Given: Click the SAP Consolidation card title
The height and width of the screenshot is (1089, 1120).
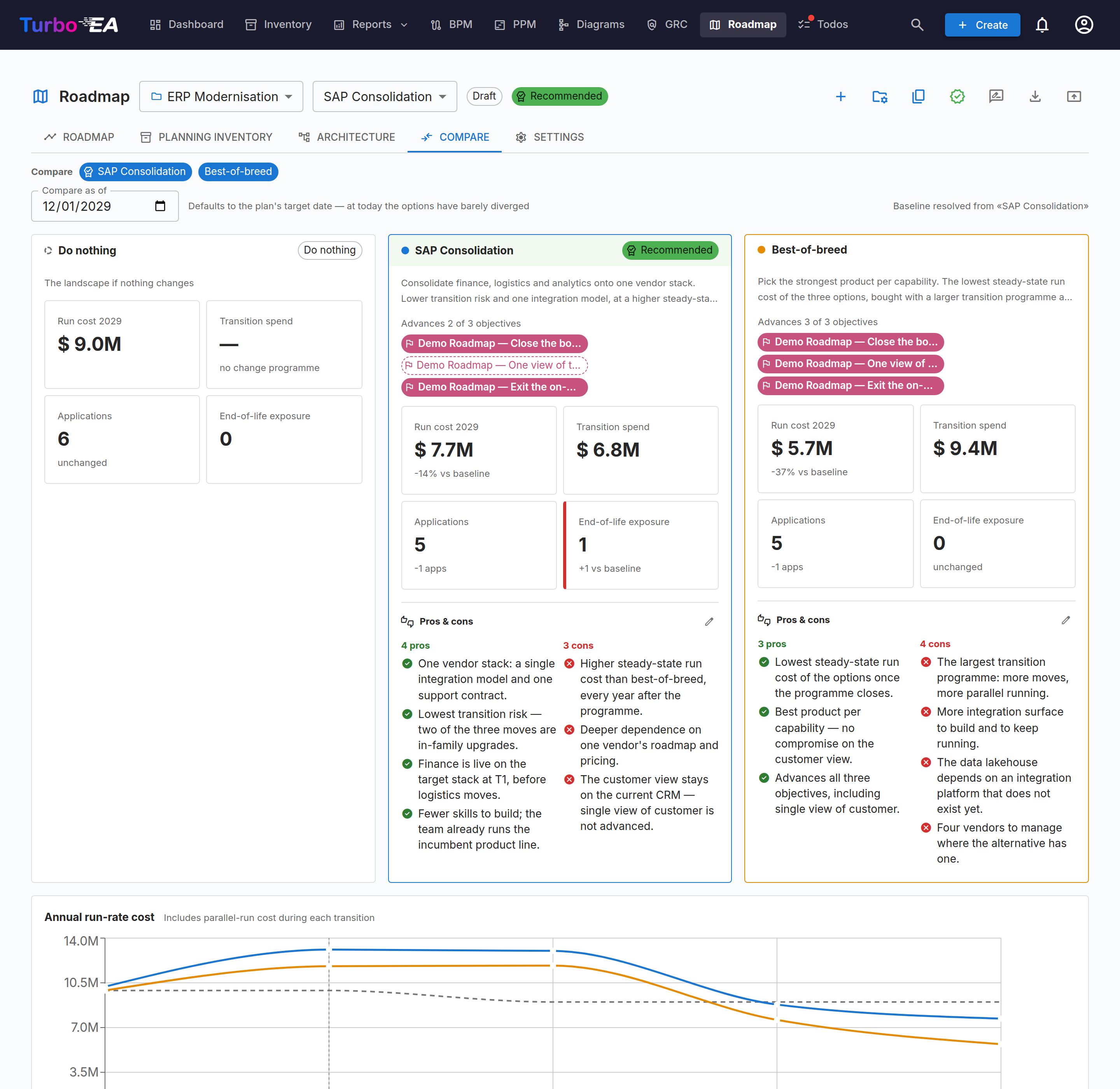Looking at the screenshot, I should (x=464, y=250).
